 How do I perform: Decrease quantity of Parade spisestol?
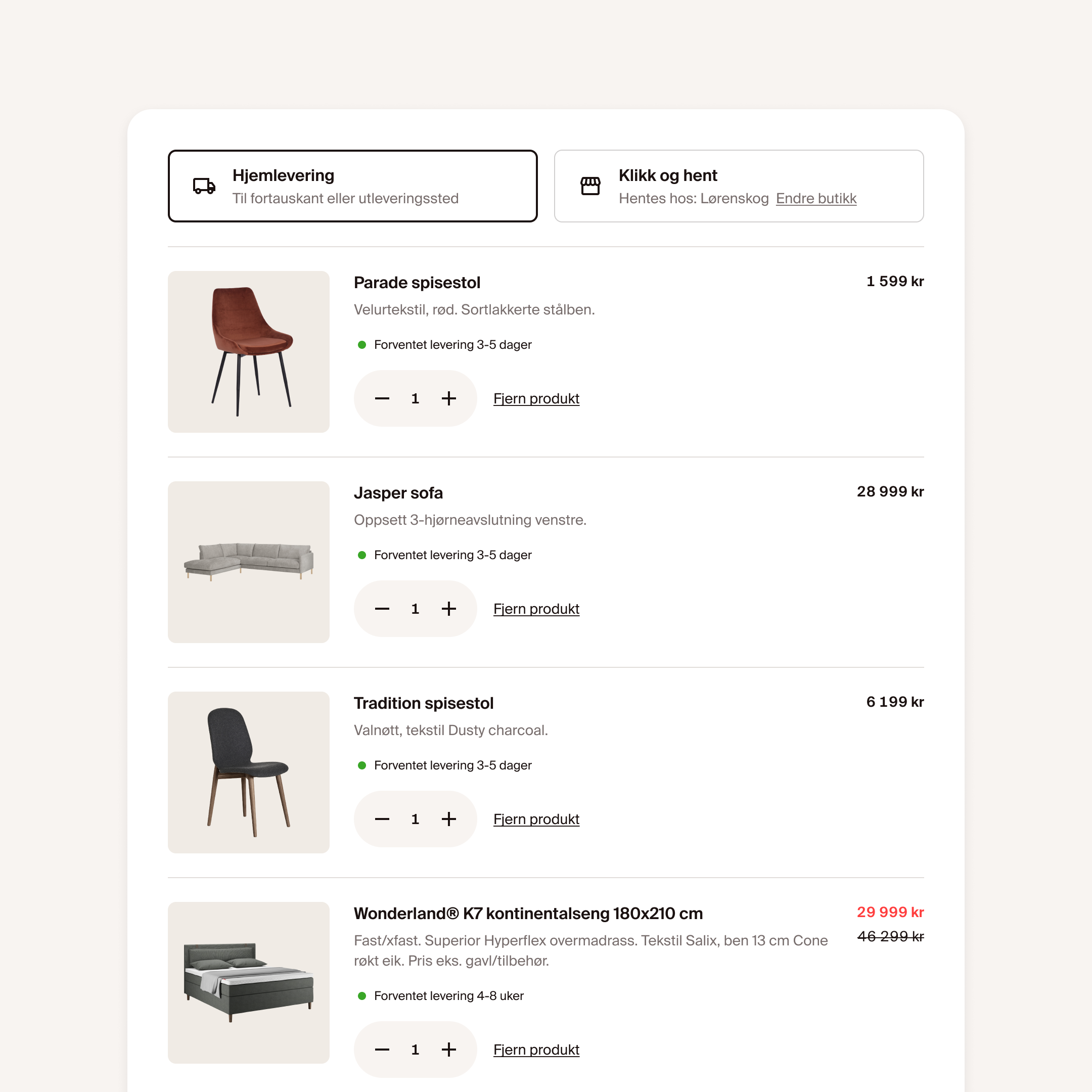pos(382,398)
